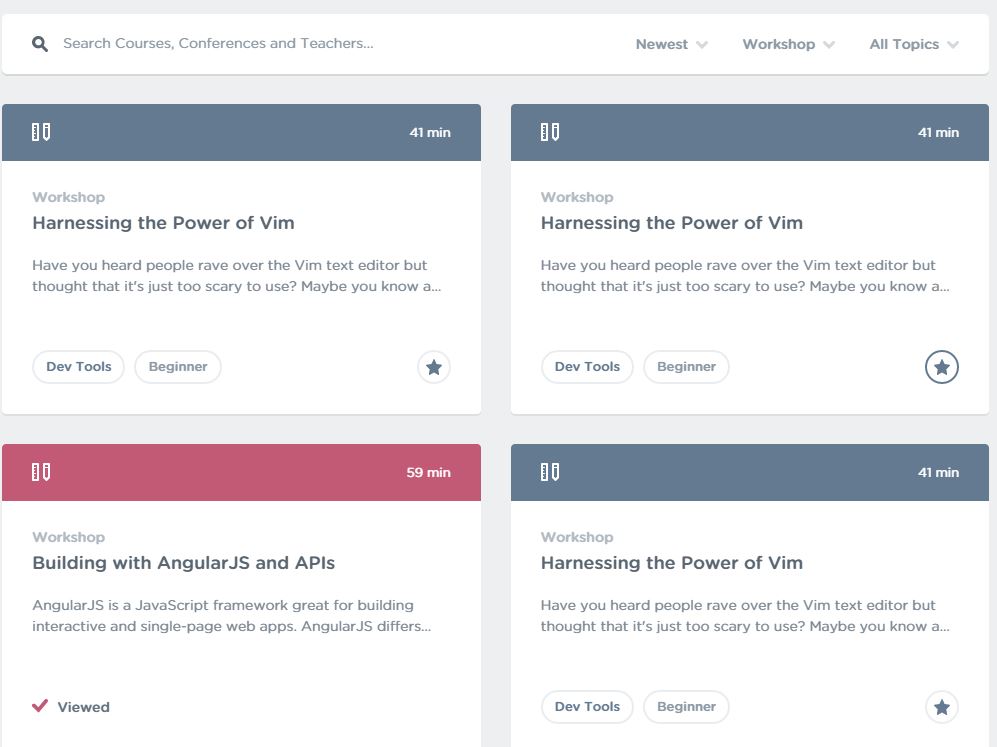This screenshot has width=997, height=747.
Task: Click the Viewed checkmark on the AngularJS card
Action: [40, 706]
